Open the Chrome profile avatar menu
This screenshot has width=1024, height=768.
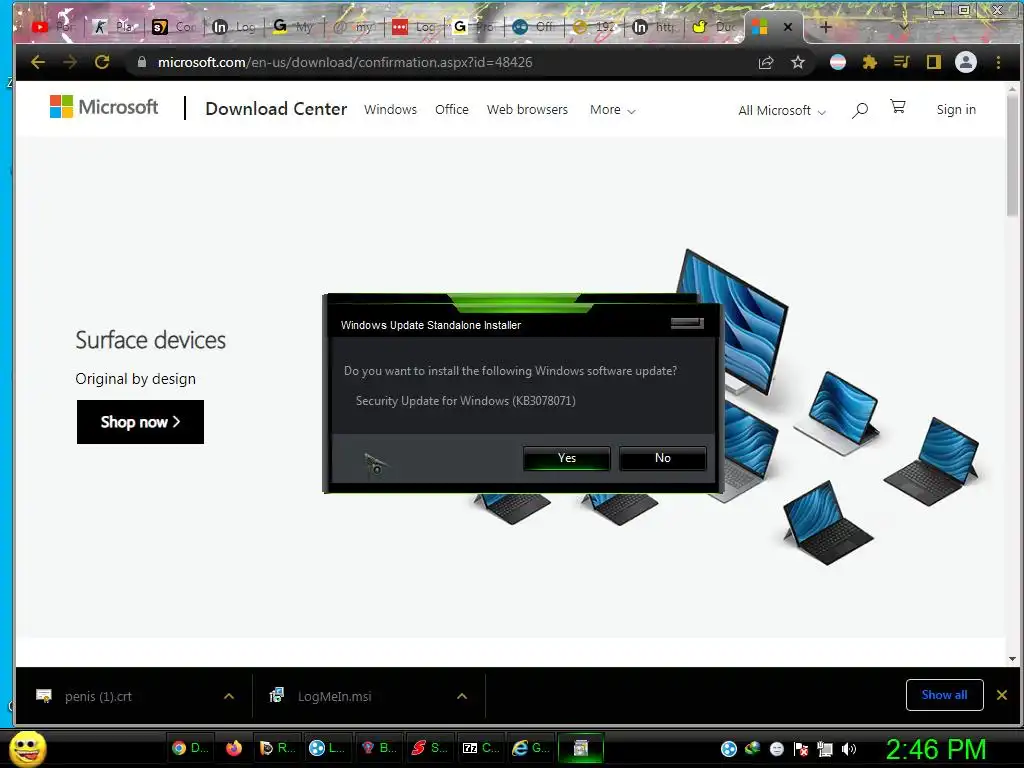coord(966,62)
